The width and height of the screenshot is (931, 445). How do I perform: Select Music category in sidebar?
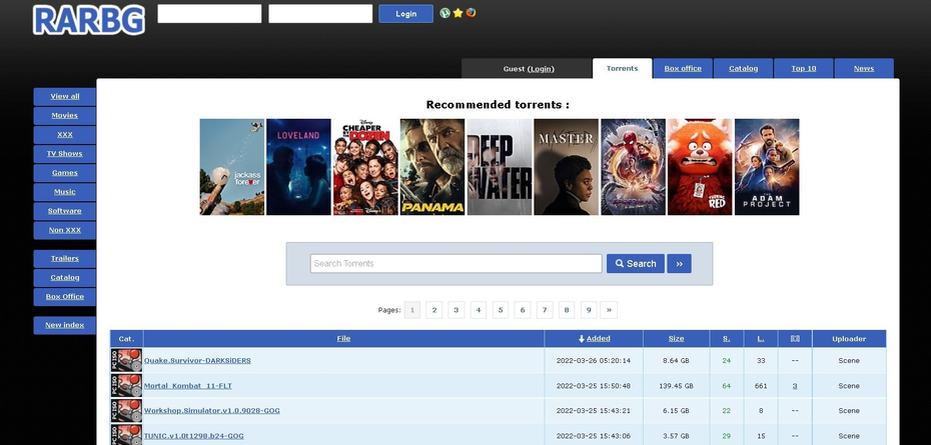pyautogui.click(x=65, y=192)
